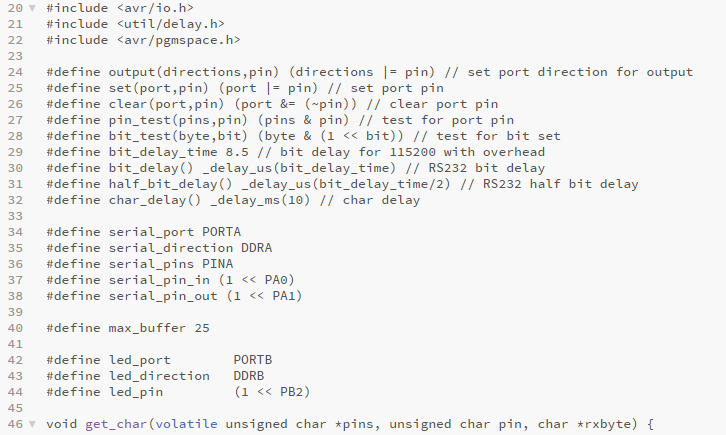This screenshot has width=726, height=435.
Task: Click line number 24 in gutter
Action: (x=15, y=72)
